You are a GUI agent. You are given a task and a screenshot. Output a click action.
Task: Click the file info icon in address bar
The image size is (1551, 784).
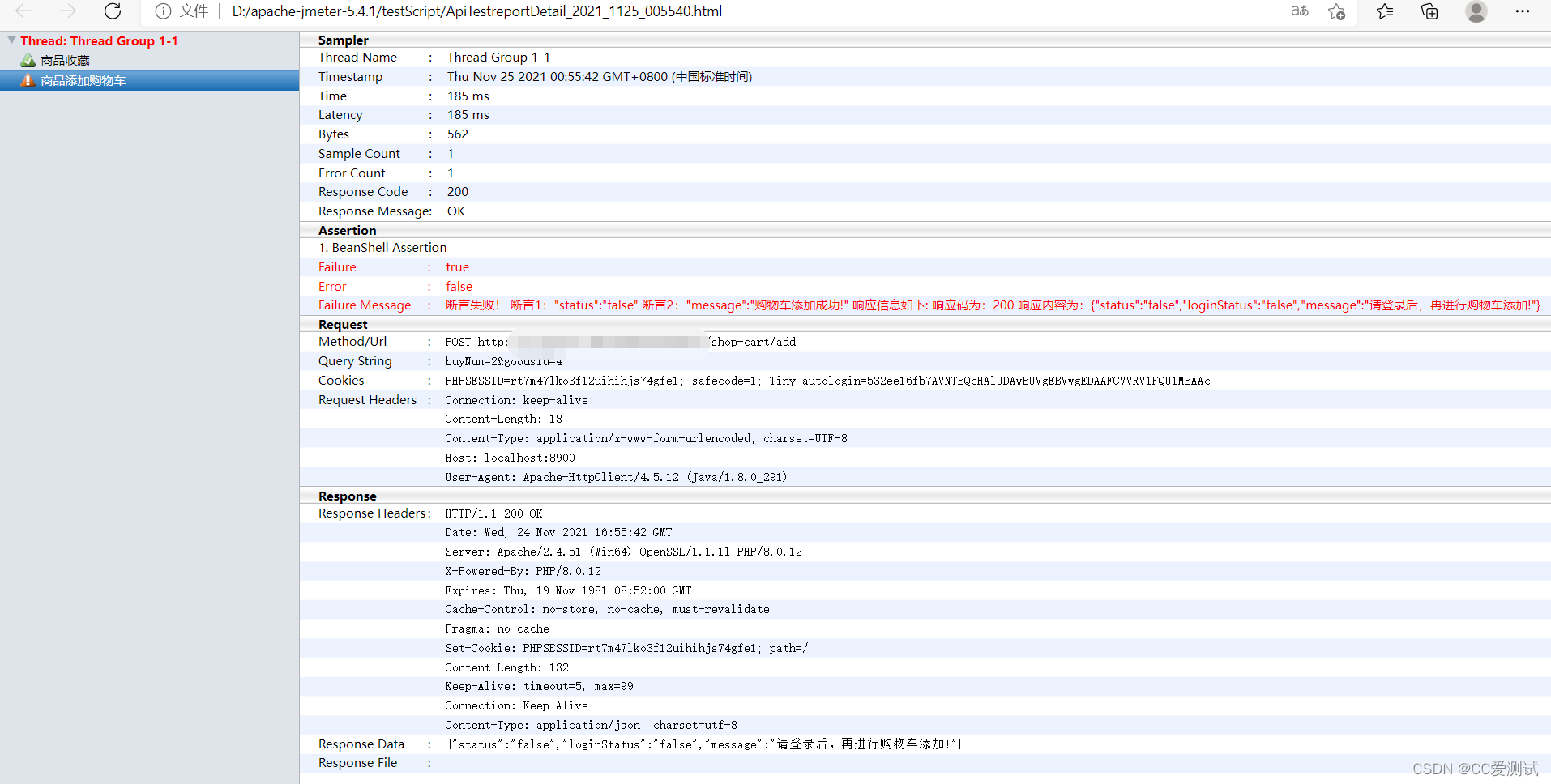point(163,11)
